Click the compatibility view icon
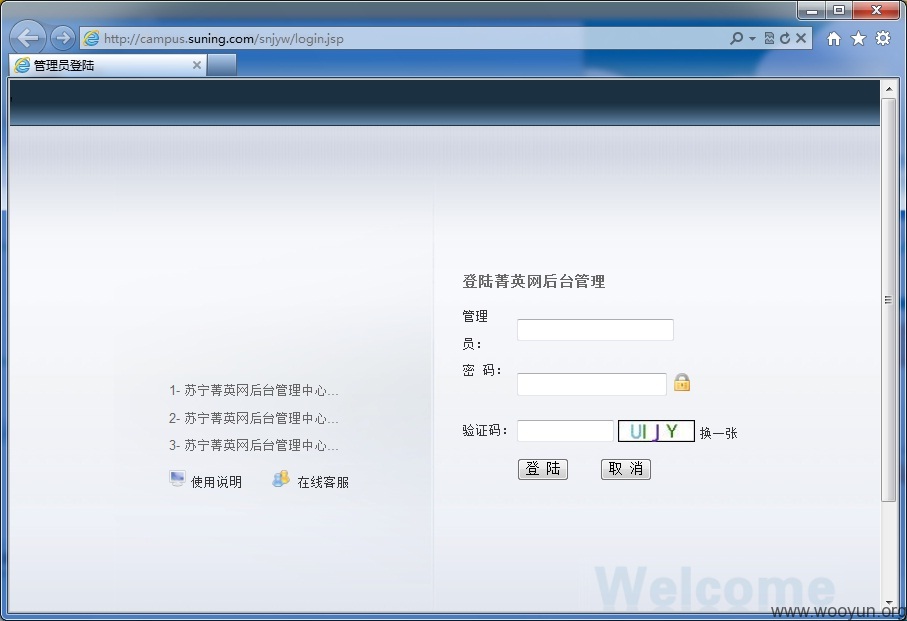The height and width of the screenshot is (621, 907). pyautogui.click(x=769, y=38)
